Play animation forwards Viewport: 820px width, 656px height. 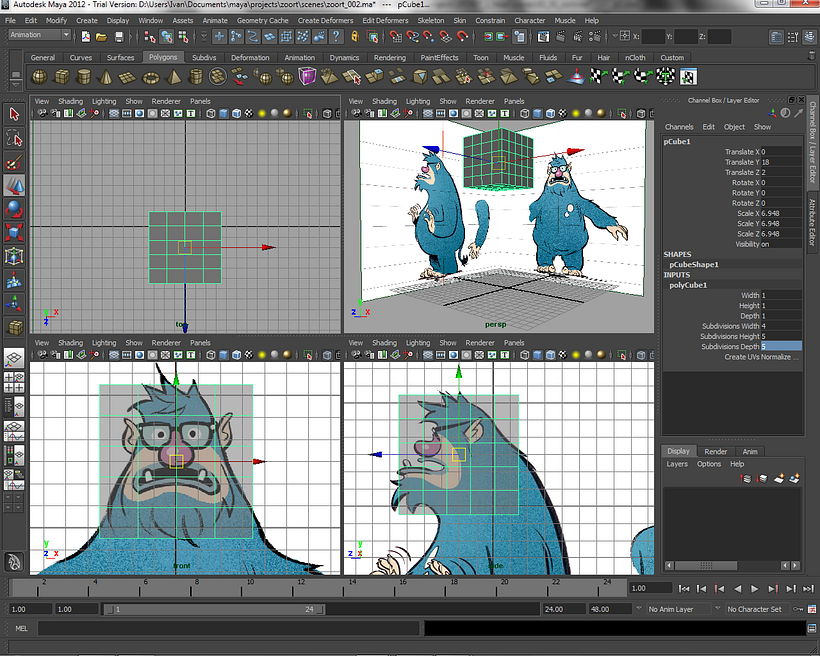(x=755, y=589)
